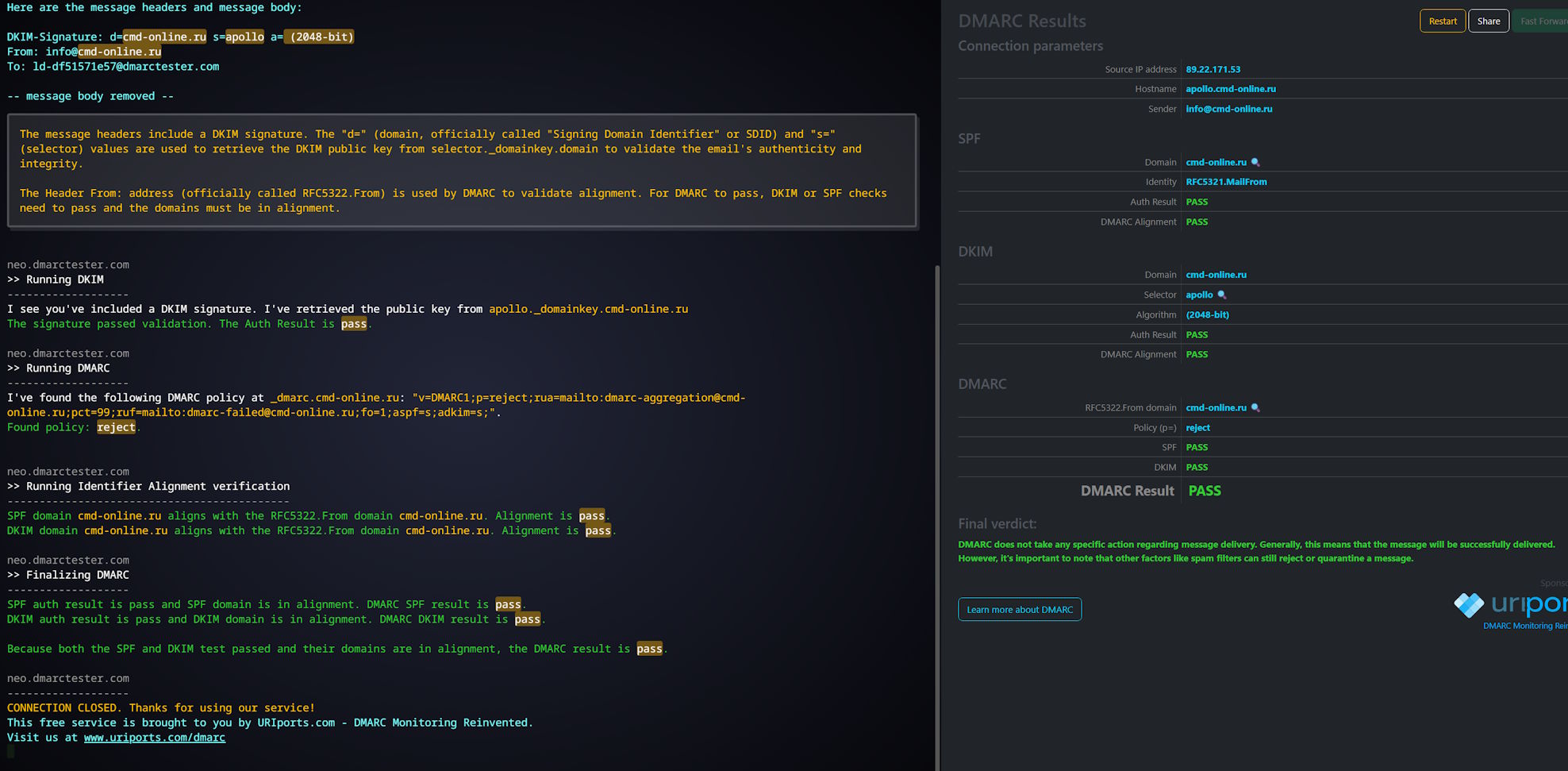Screen dimensions: 1568x771
Task: Click the DMARC policy reject value
Action: pos(1197,428)
